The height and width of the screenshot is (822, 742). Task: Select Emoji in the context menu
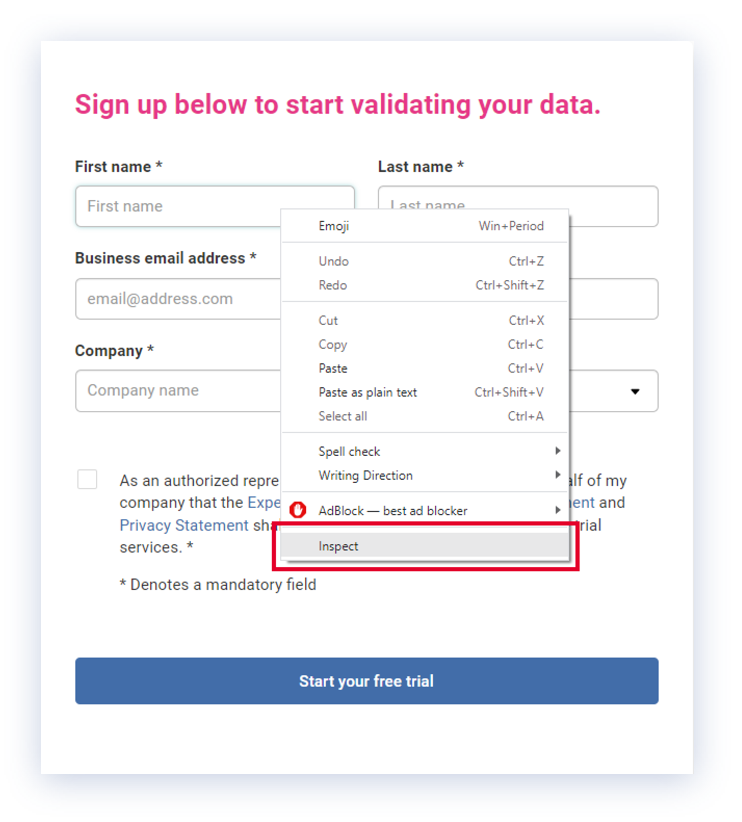(x=334, y=226)
